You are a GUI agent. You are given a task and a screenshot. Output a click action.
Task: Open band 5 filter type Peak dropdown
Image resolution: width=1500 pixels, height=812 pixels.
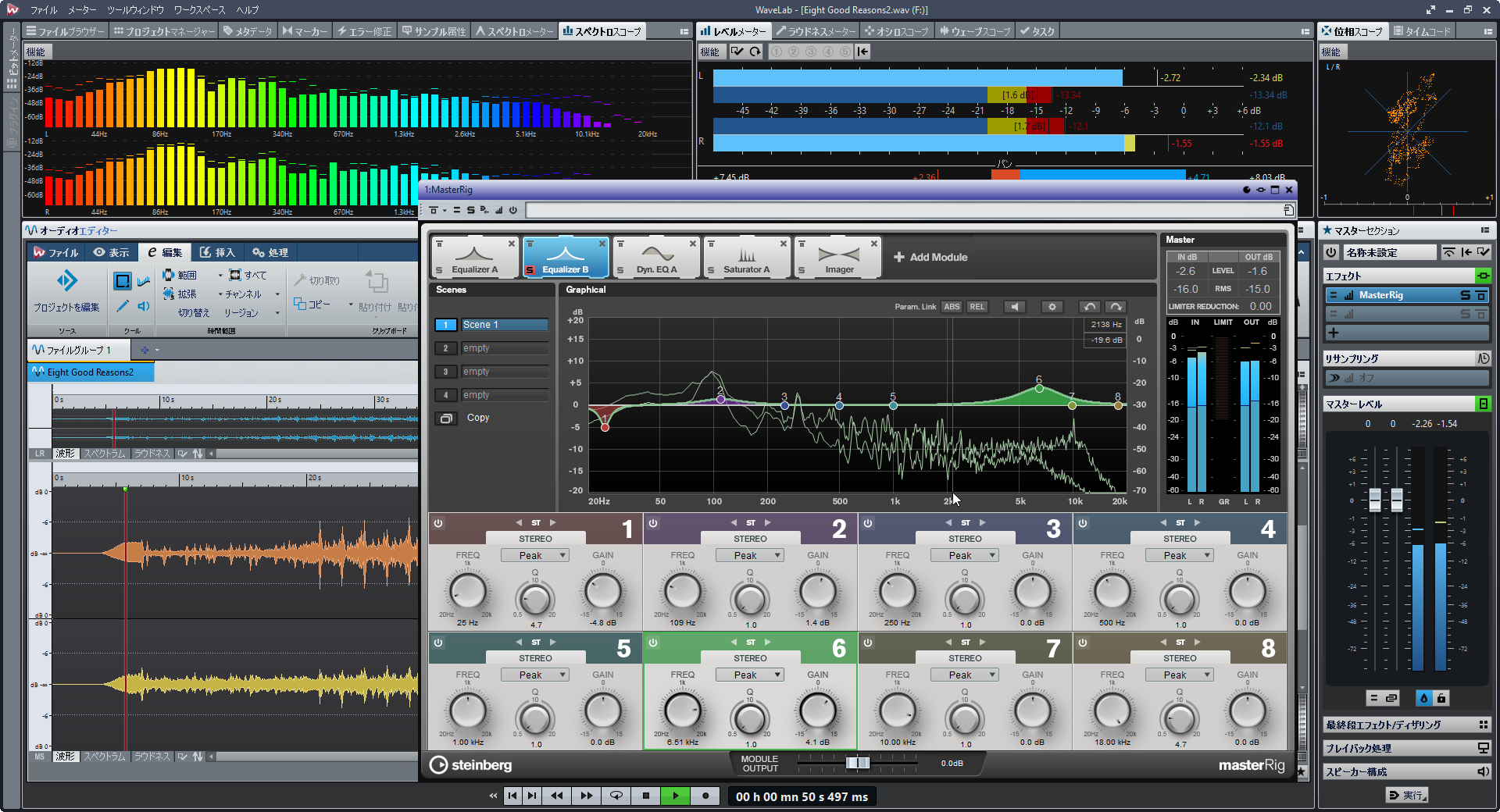(534, 675)
